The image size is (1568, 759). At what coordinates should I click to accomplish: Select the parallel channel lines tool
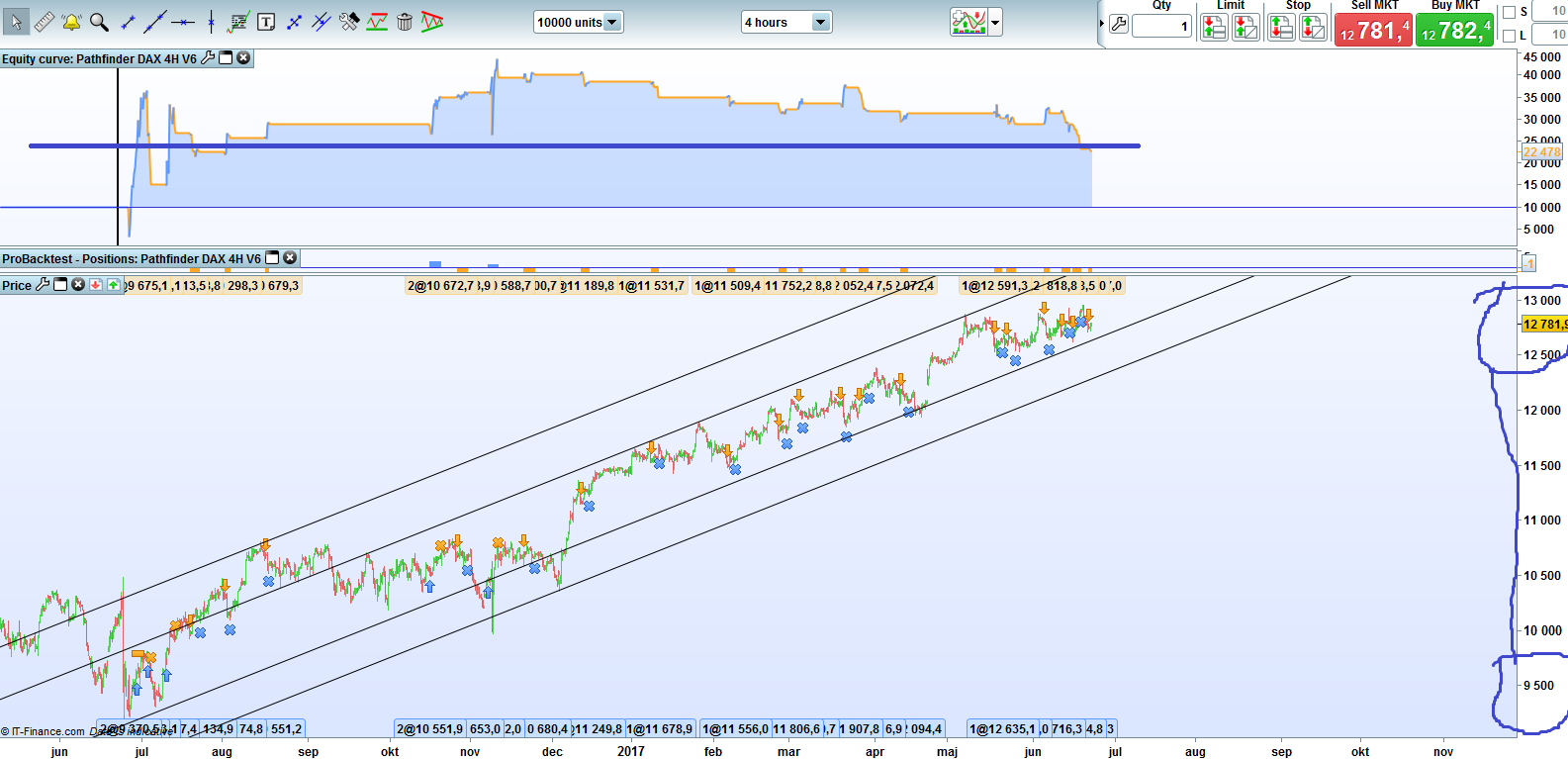tap(322, 22)
